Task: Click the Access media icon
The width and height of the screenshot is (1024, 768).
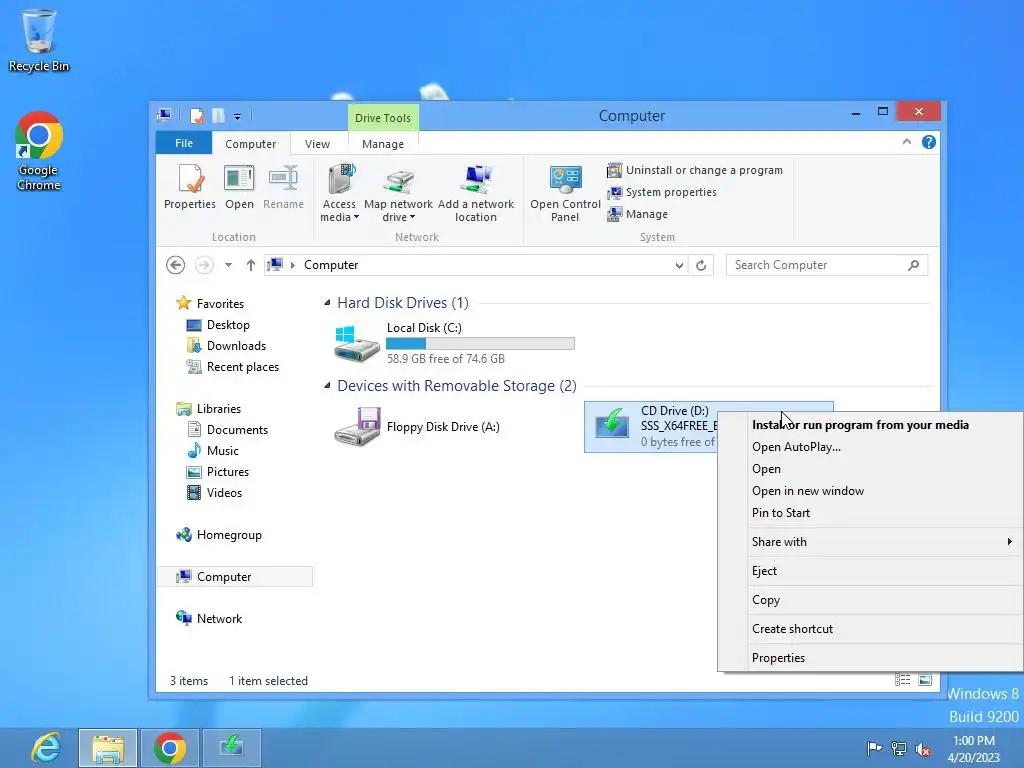Action: (340, 193)
